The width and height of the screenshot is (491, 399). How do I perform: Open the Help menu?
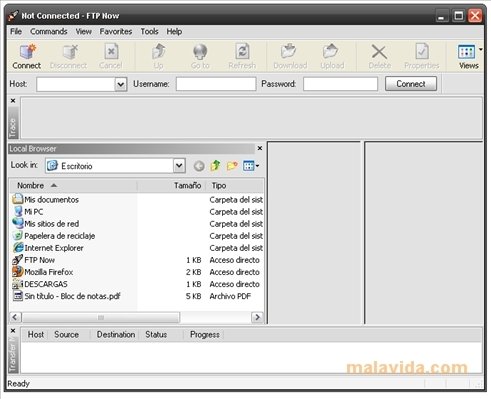[x=174, y=32]
